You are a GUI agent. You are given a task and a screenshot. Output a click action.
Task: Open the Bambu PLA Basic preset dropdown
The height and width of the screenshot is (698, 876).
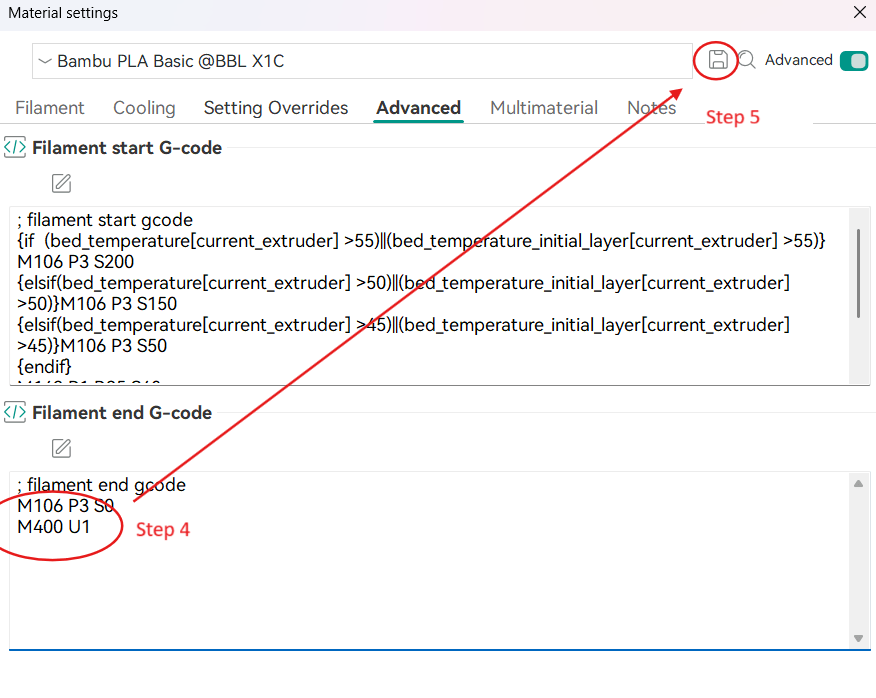360,61
